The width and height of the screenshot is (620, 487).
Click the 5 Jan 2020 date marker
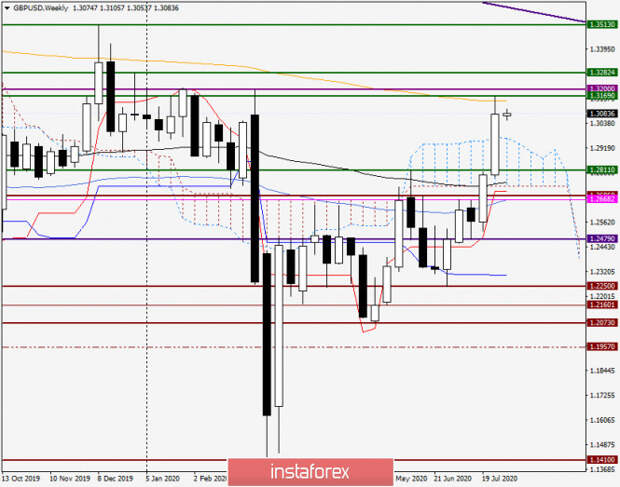[x=161, y=479]
